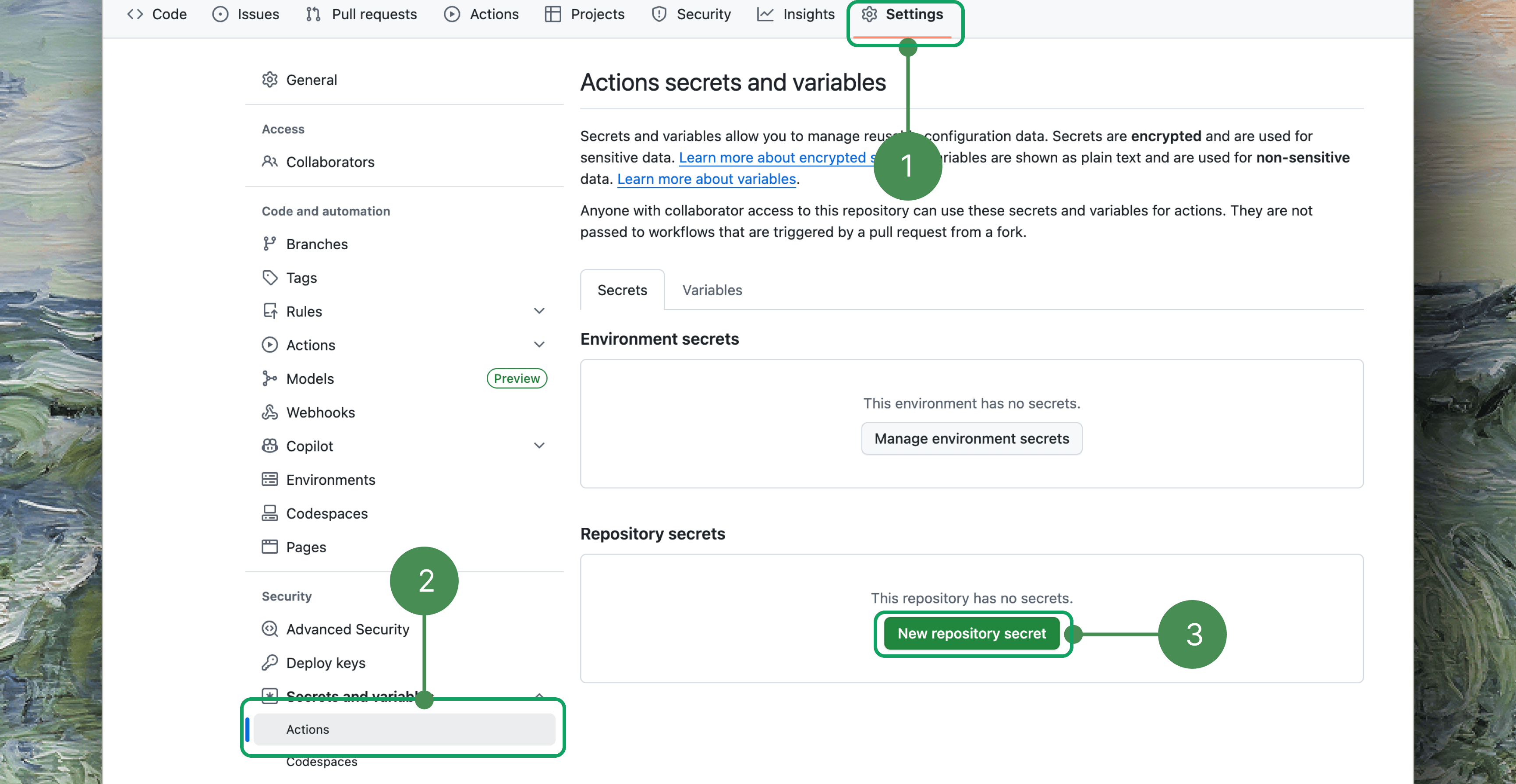The image size is (1516, 784).
Task: Open Pages settings
Action: coord(404,547)
